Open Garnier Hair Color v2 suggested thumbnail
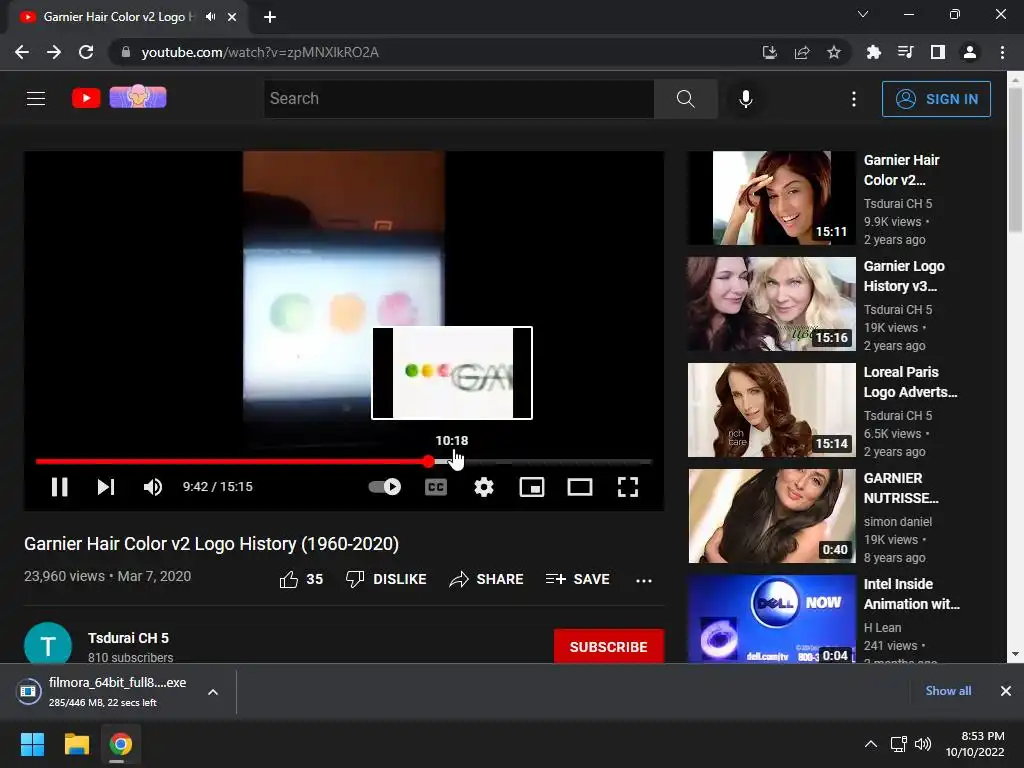The image size is (1024, 768). pos(771,198)
